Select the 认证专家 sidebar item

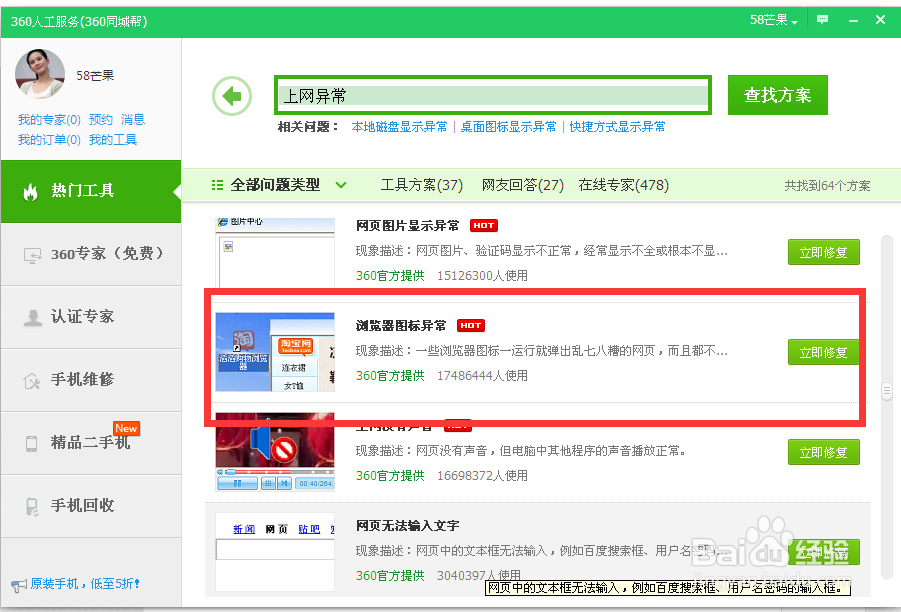pos(91,317)
